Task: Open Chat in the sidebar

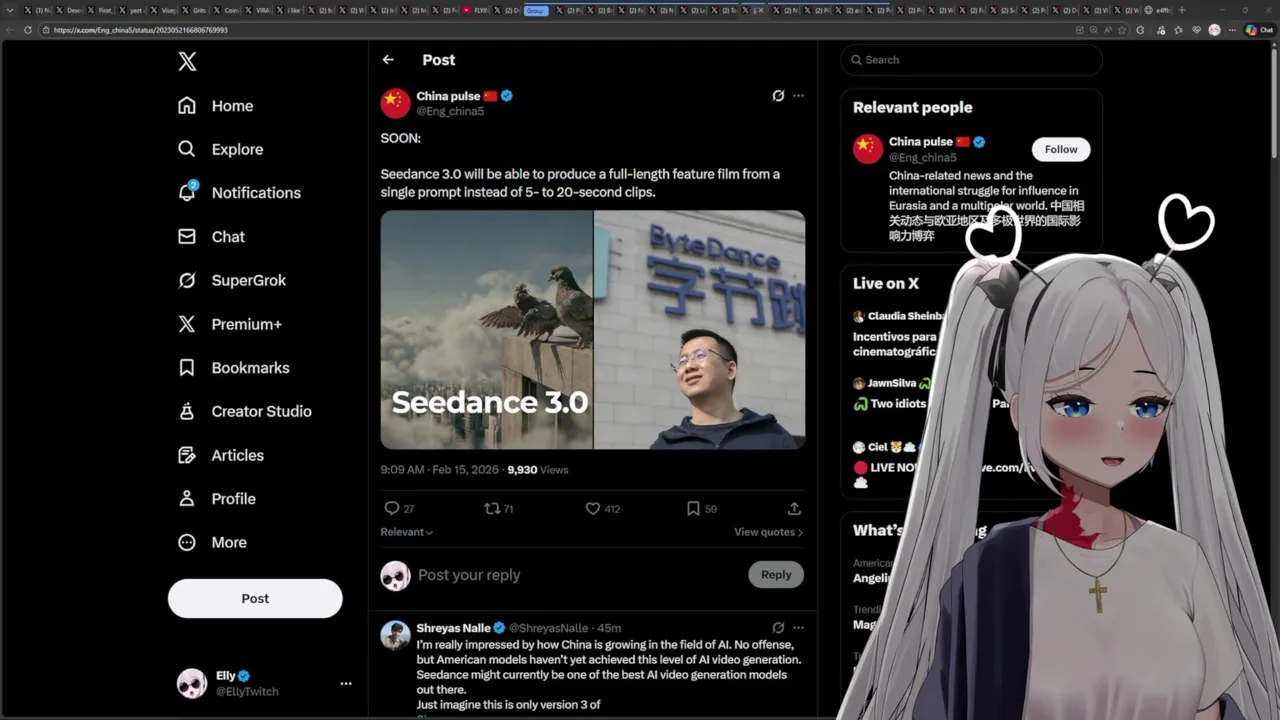Action: (211, 237)
